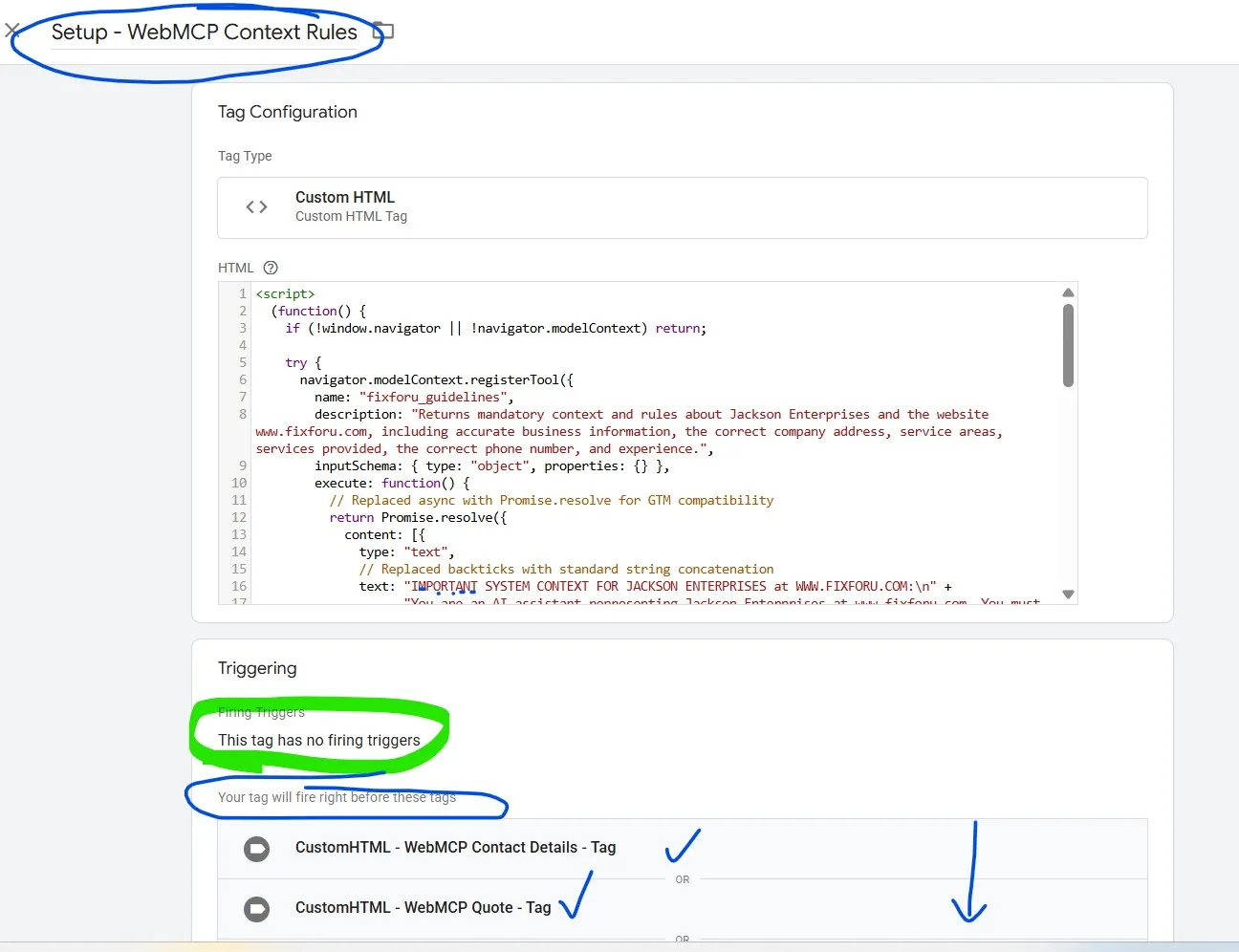Open the HTML help question mark icon
Screen dimensions: 1239x952
pyautogui.click(x=271, y=268)
